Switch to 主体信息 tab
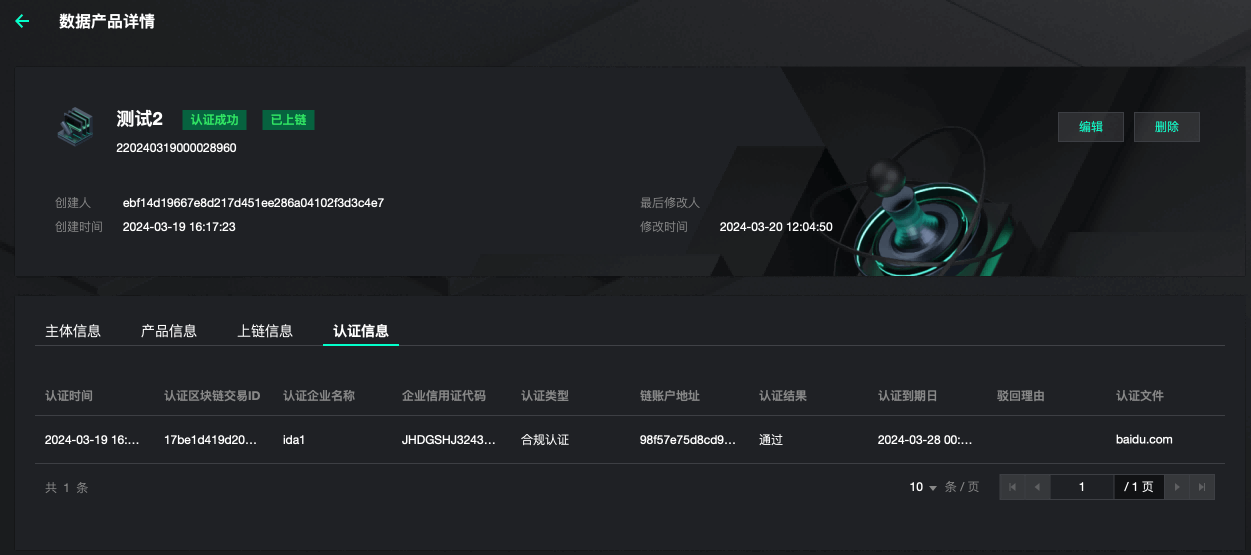The image size is (1251, 555). click(73, 331)
